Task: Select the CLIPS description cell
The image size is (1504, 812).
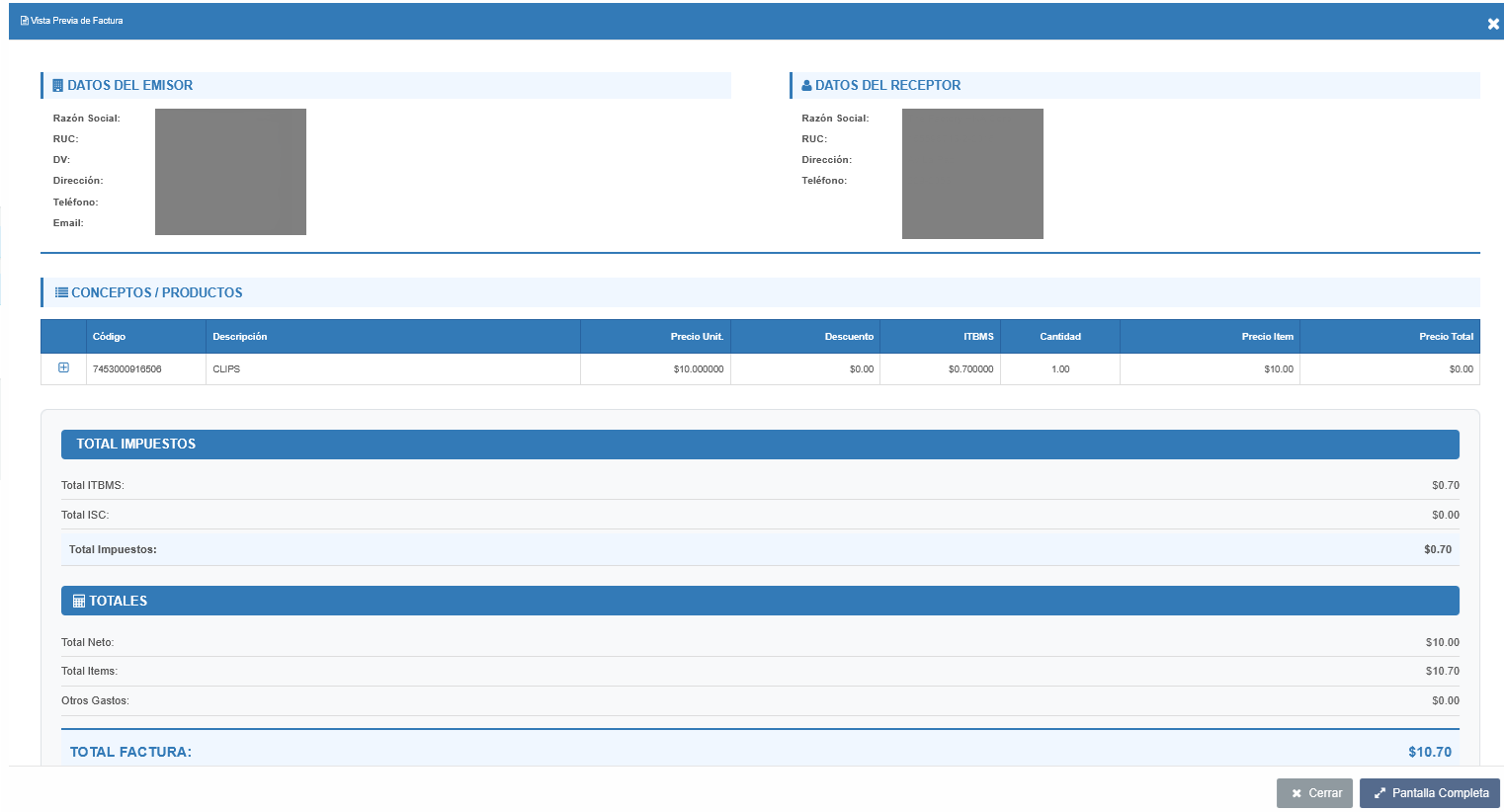Action: point(226,369)
